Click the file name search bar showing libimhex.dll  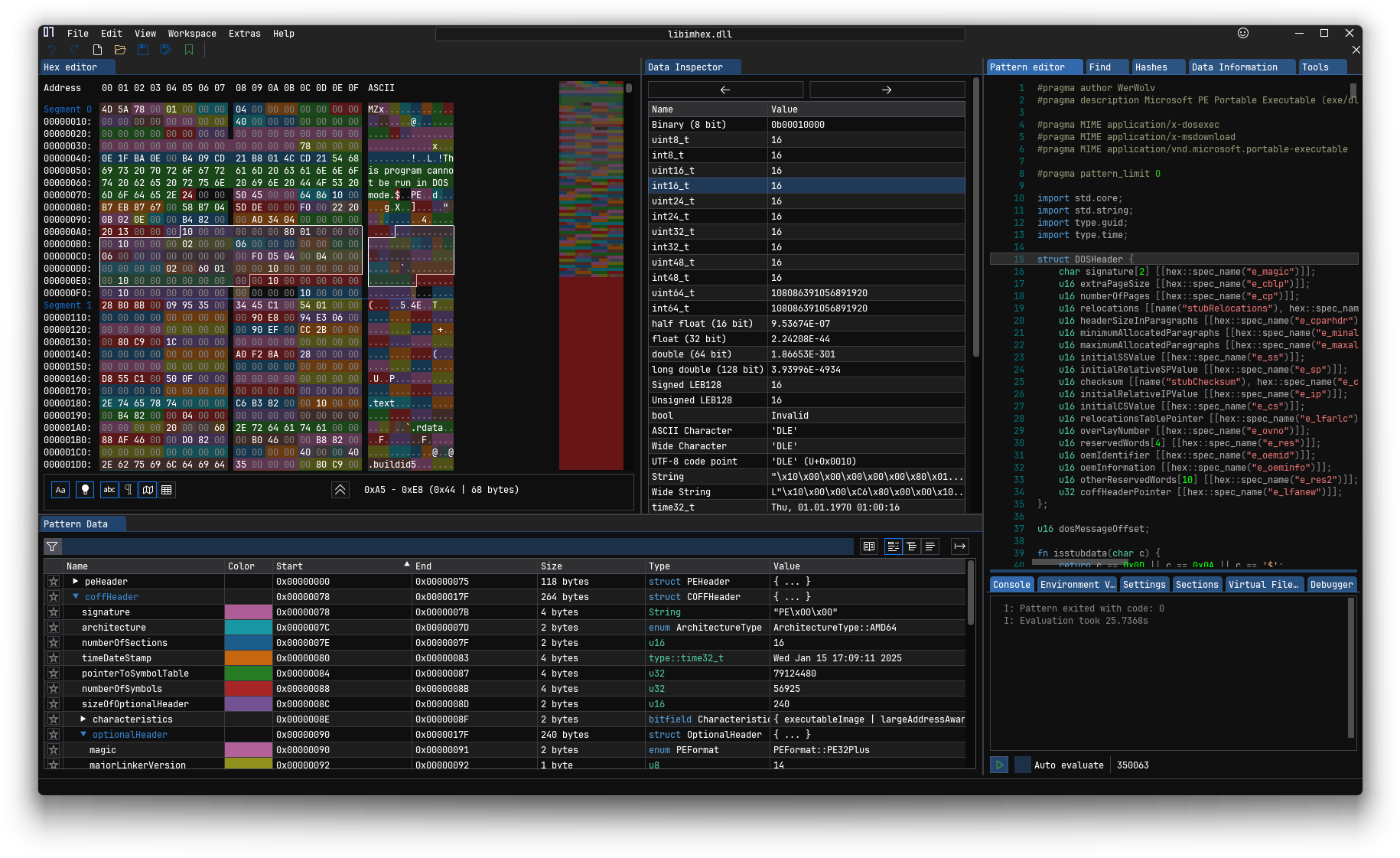point(699,34)
